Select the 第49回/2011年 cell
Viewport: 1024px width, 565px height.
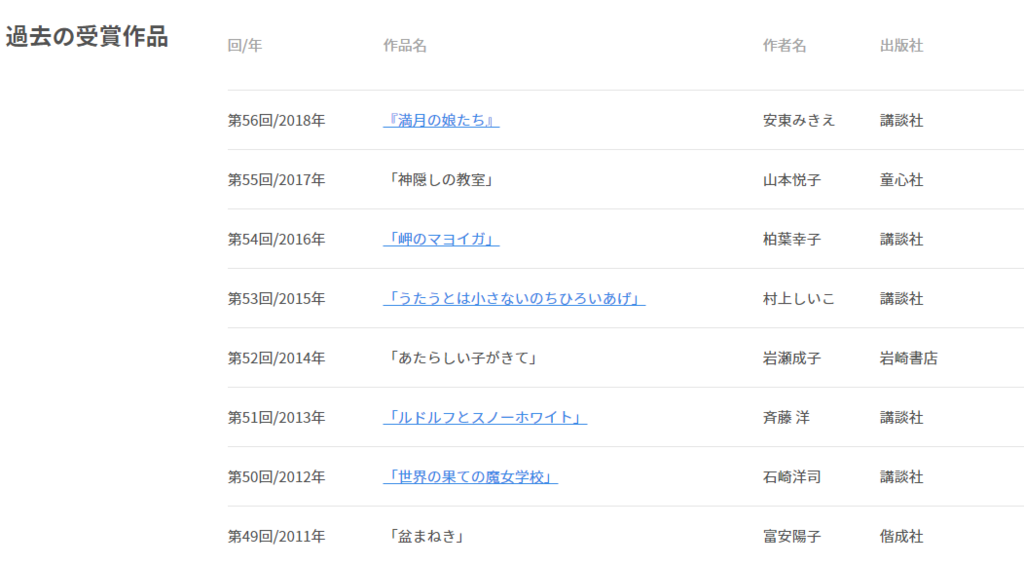(x=276, y=536)
